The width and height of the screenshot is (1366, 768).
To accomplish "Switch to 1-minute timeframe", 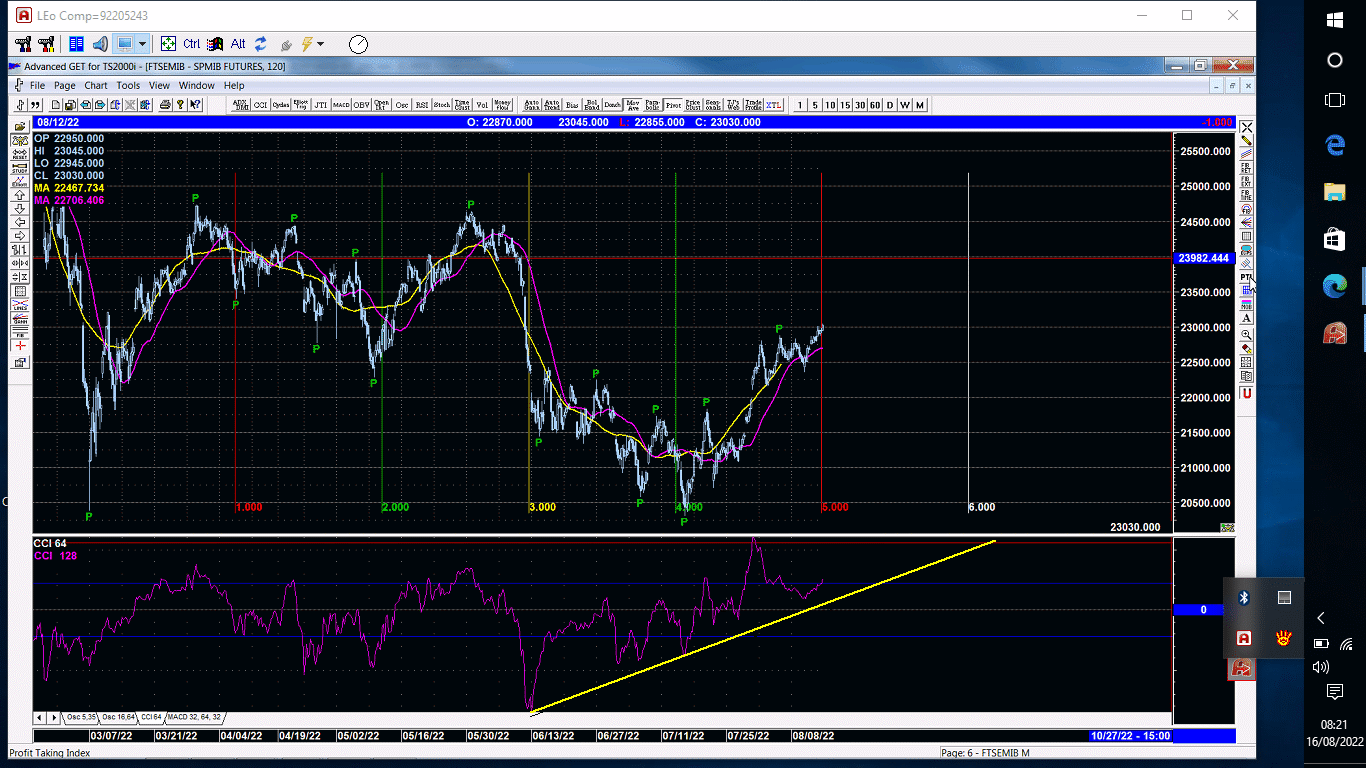I will click(799, 104).
